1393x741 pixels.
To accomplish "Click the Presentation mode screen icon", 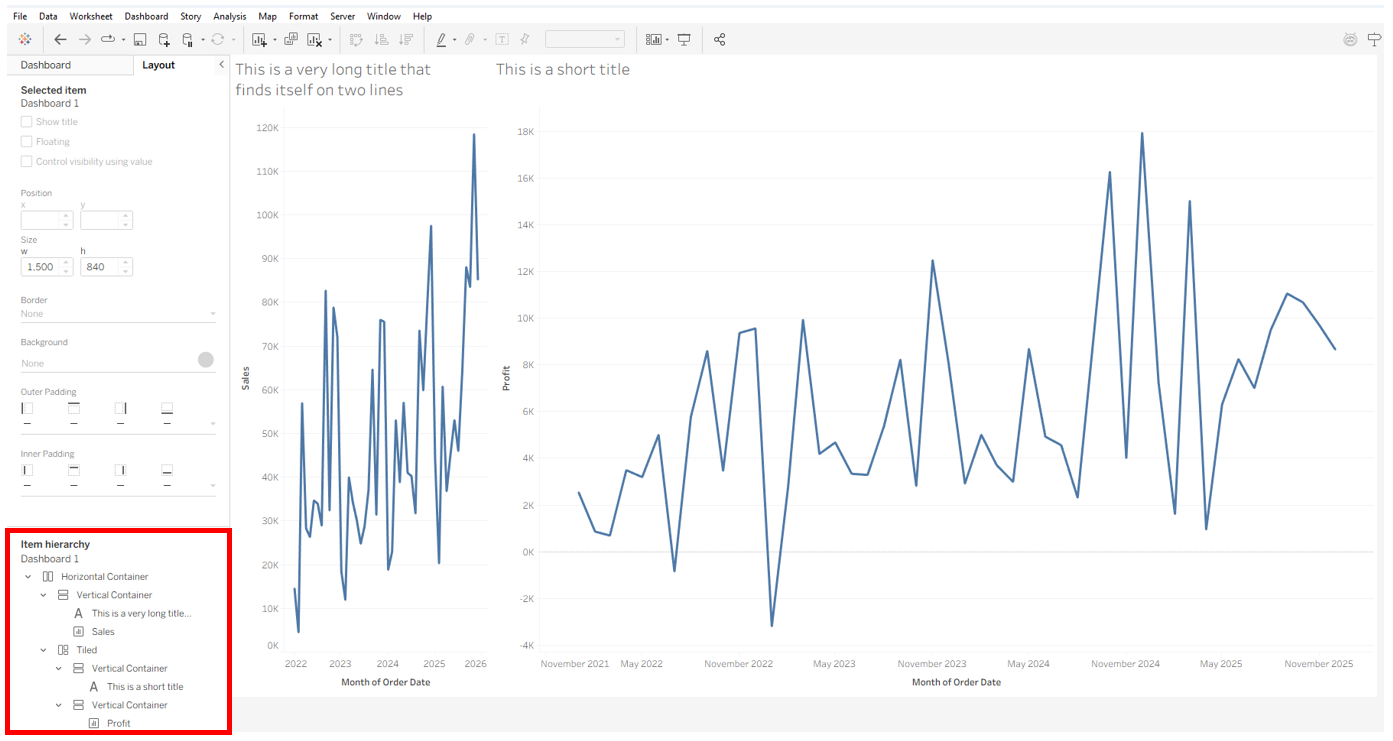I will coord(684,39).
